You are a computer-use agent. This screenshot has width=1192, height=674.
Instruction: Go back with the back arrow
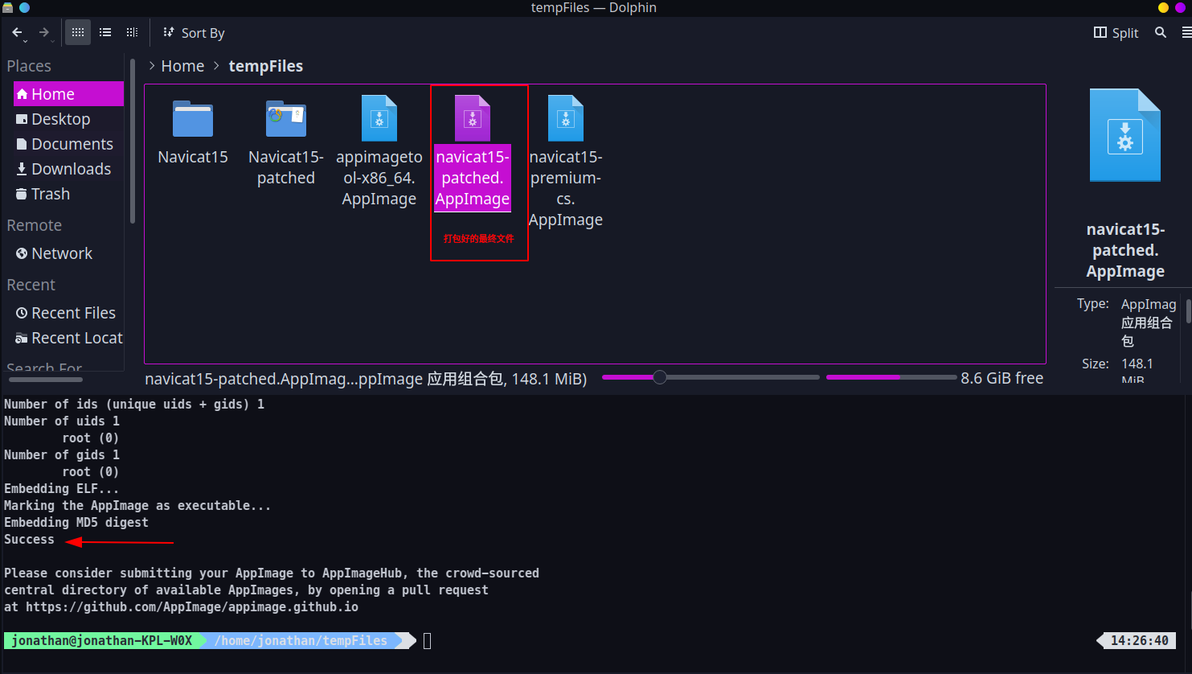[x=17, y=33]
